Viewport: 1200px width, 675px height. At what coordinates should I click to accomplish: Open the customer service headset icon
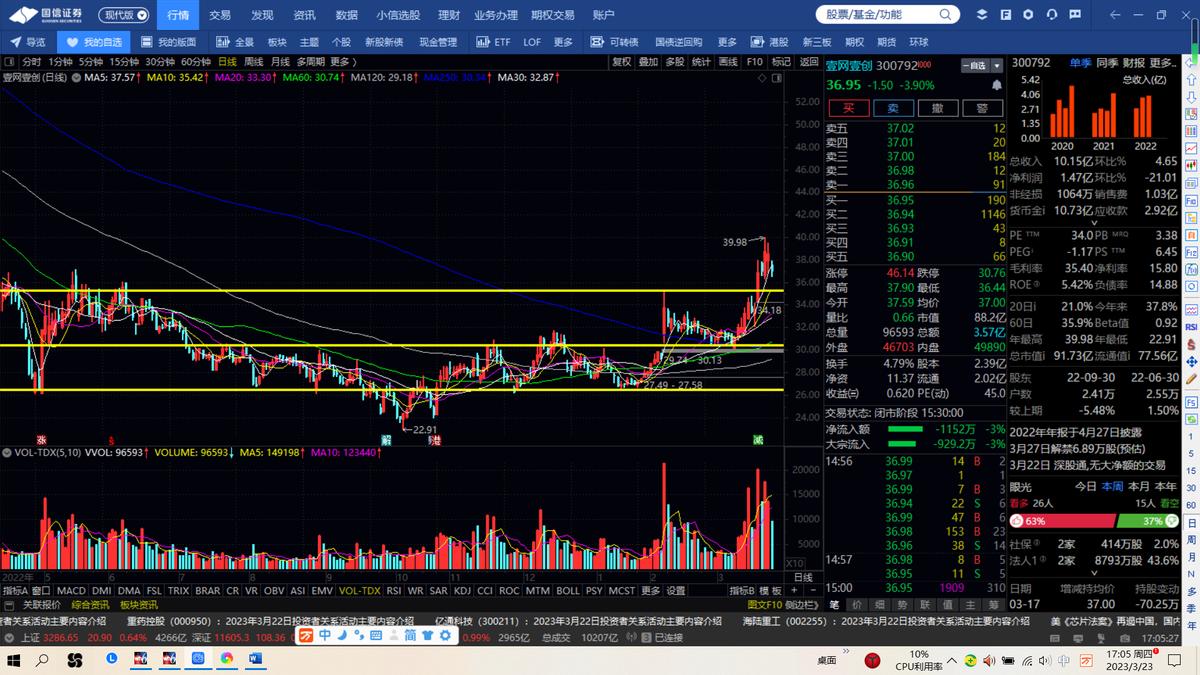point(1050,15)
